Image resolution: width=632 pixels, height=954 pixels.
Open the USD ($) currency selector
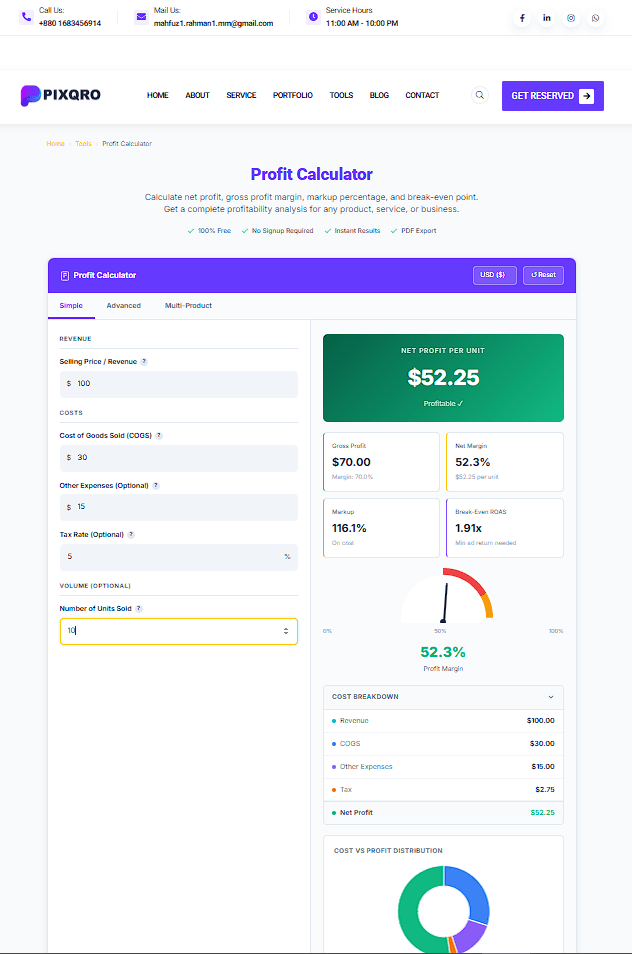(x=494, y=275)
